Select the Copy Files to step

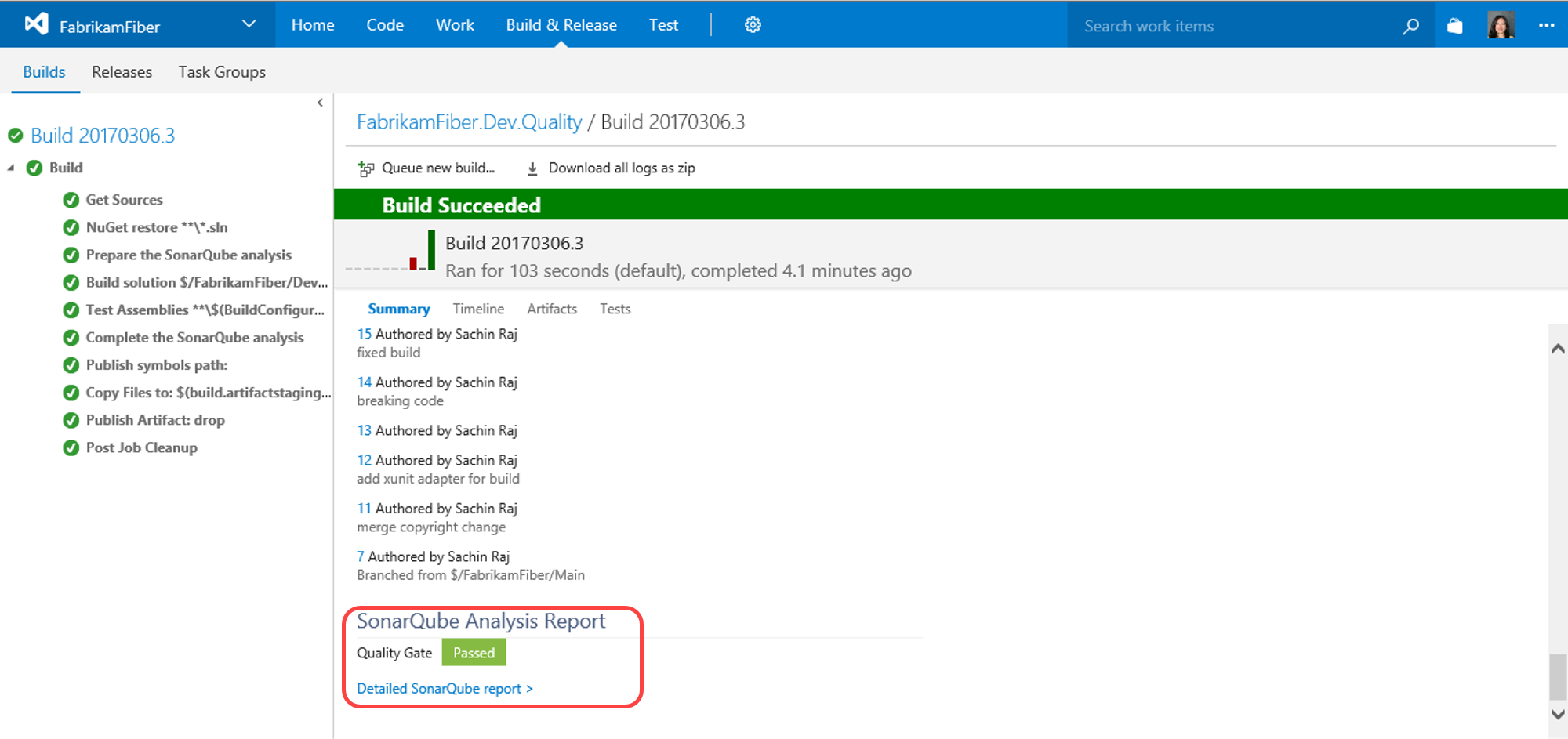pos(209,393)
